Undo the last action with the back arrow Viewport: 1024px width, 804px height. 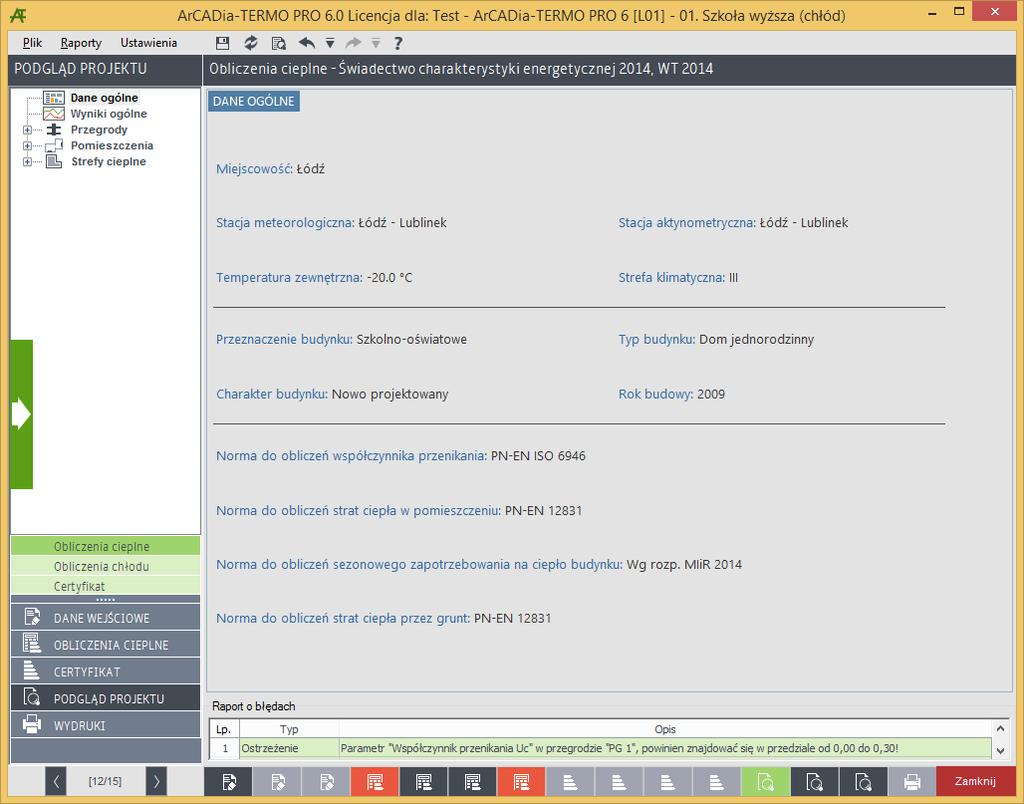tap(306, 43)
